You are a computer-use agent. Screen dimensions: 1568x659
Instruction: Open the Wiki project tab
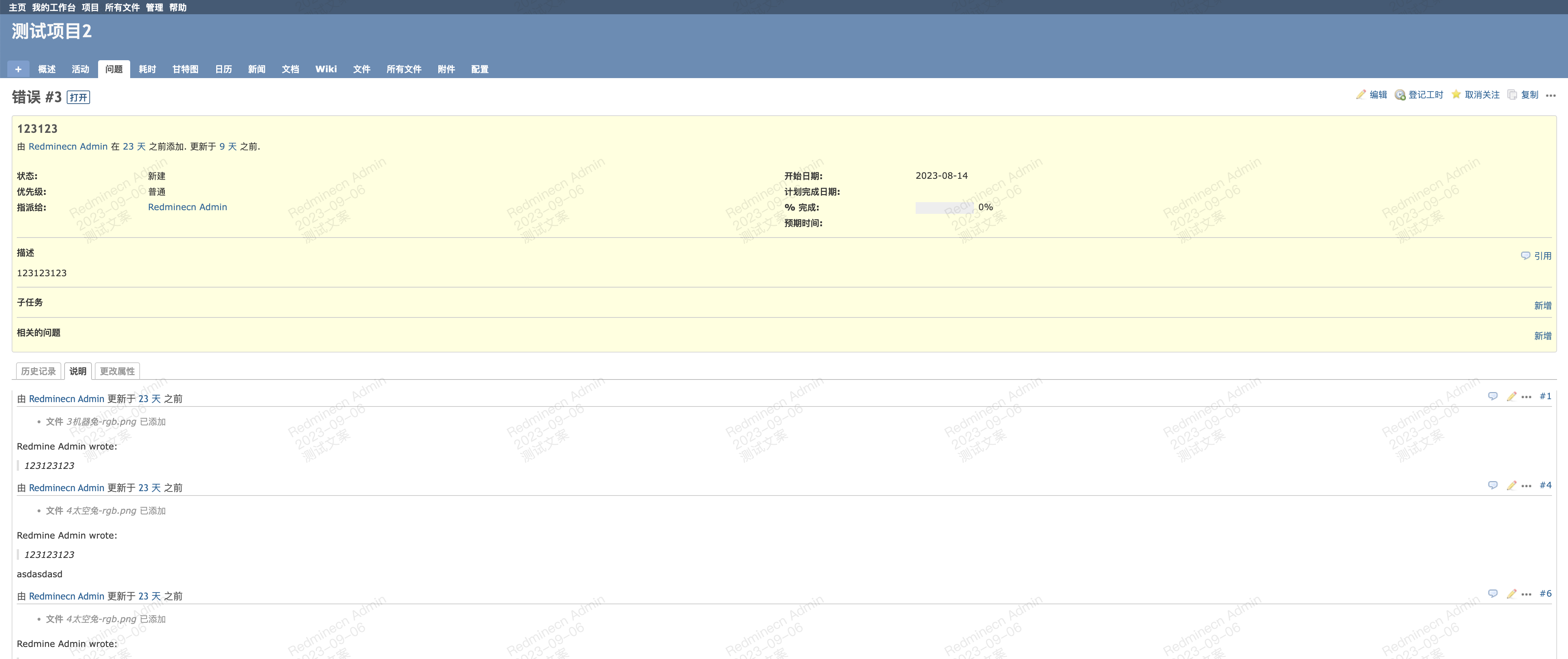pos(326,69)
